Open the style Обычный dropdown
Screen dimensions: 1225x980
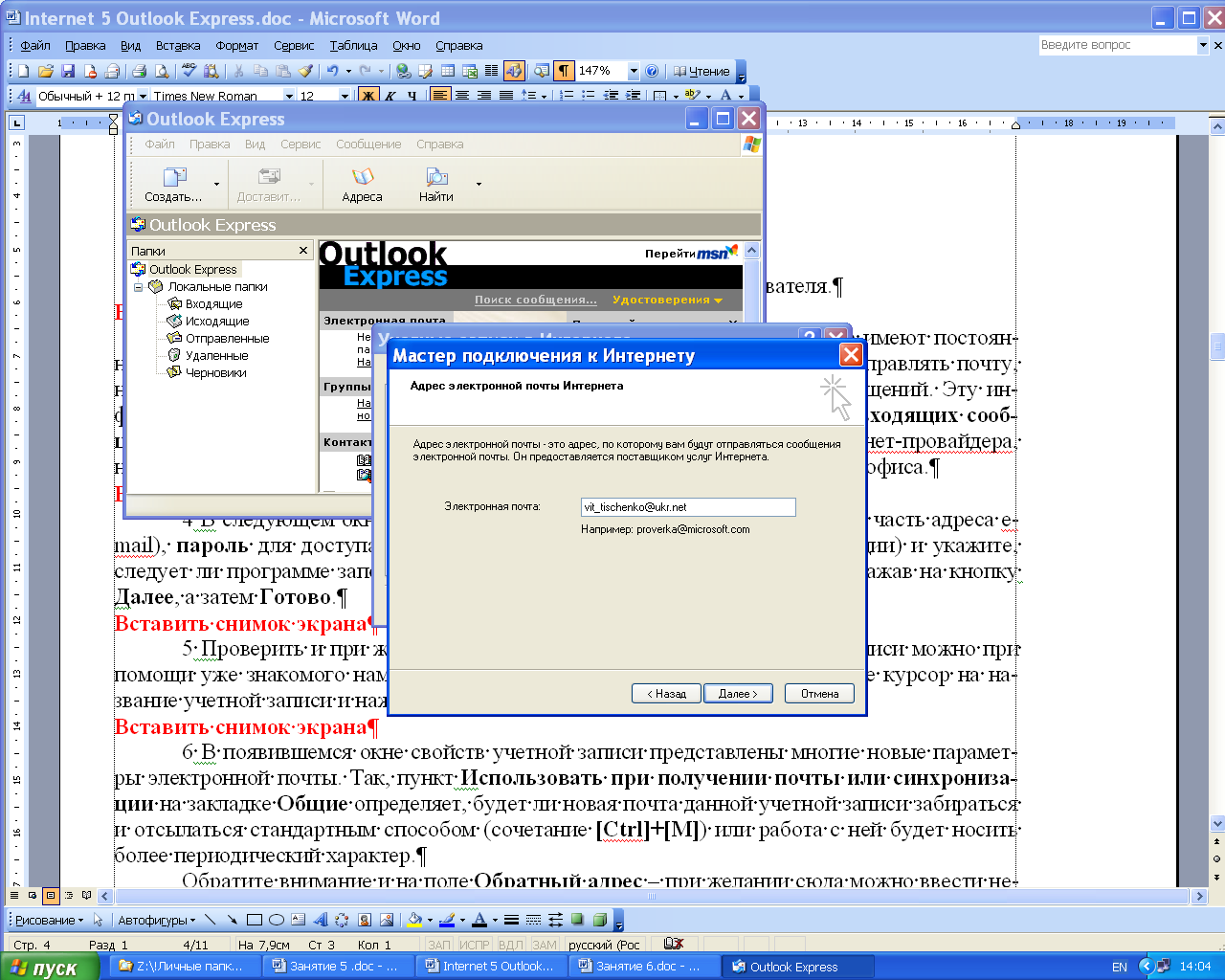tap(144, 96)
